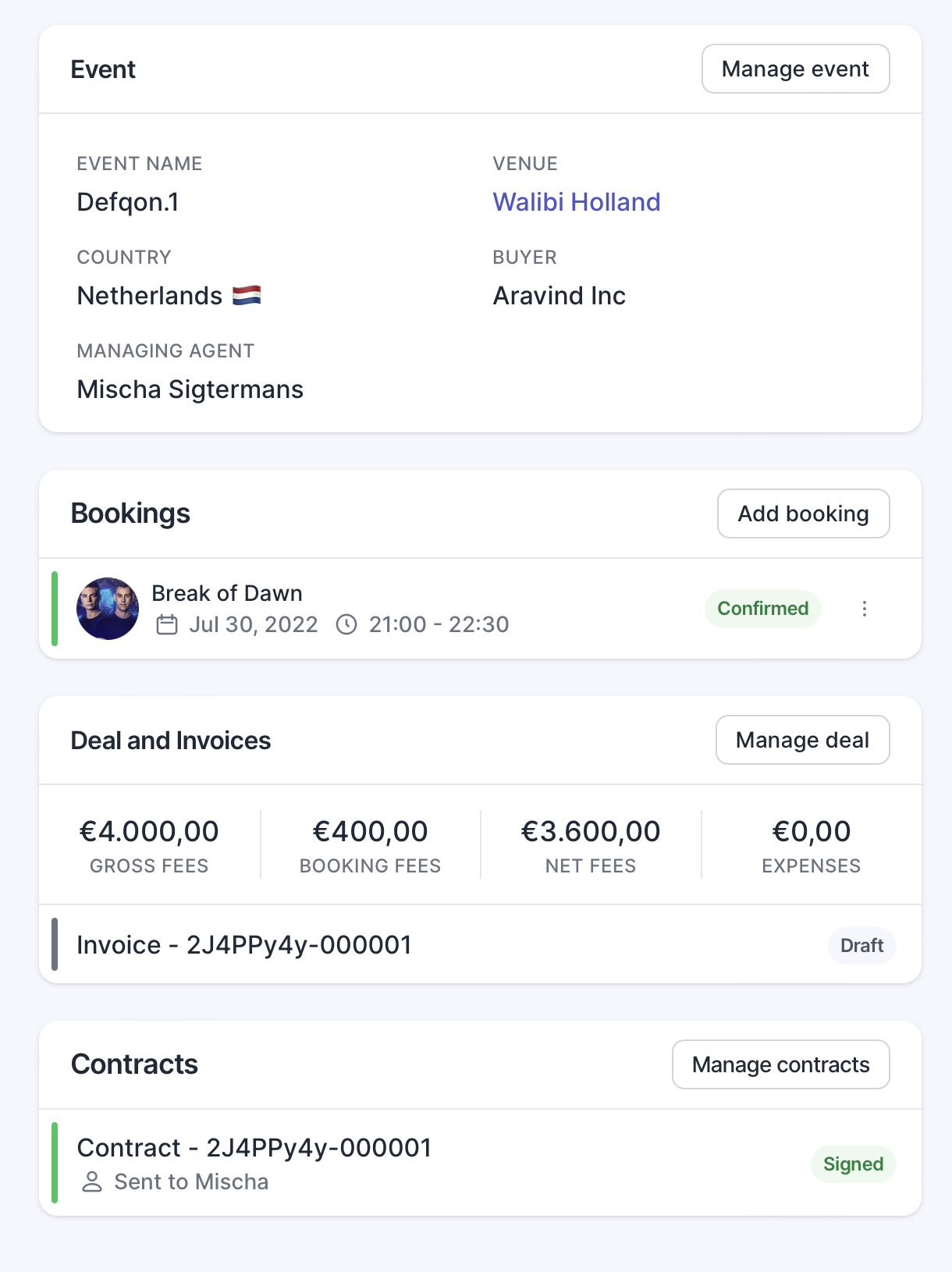Click the clock icon beside the booking time
Viewport: 952px width, 1272px height.
tap(346, 624)
